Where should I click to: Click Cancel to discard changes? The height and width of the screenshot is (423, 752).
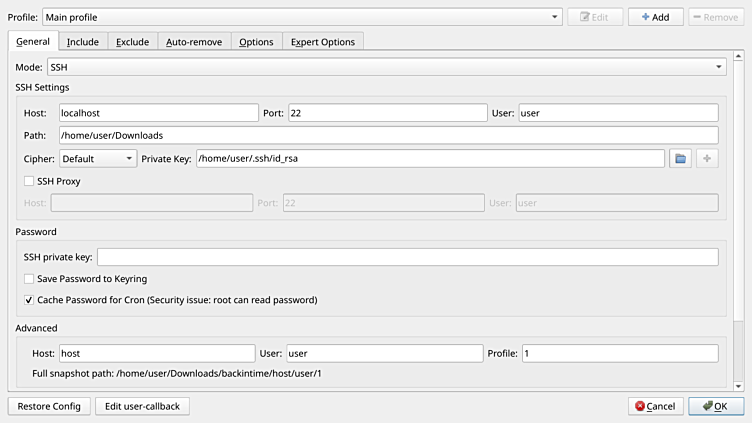tap(655, 406)
